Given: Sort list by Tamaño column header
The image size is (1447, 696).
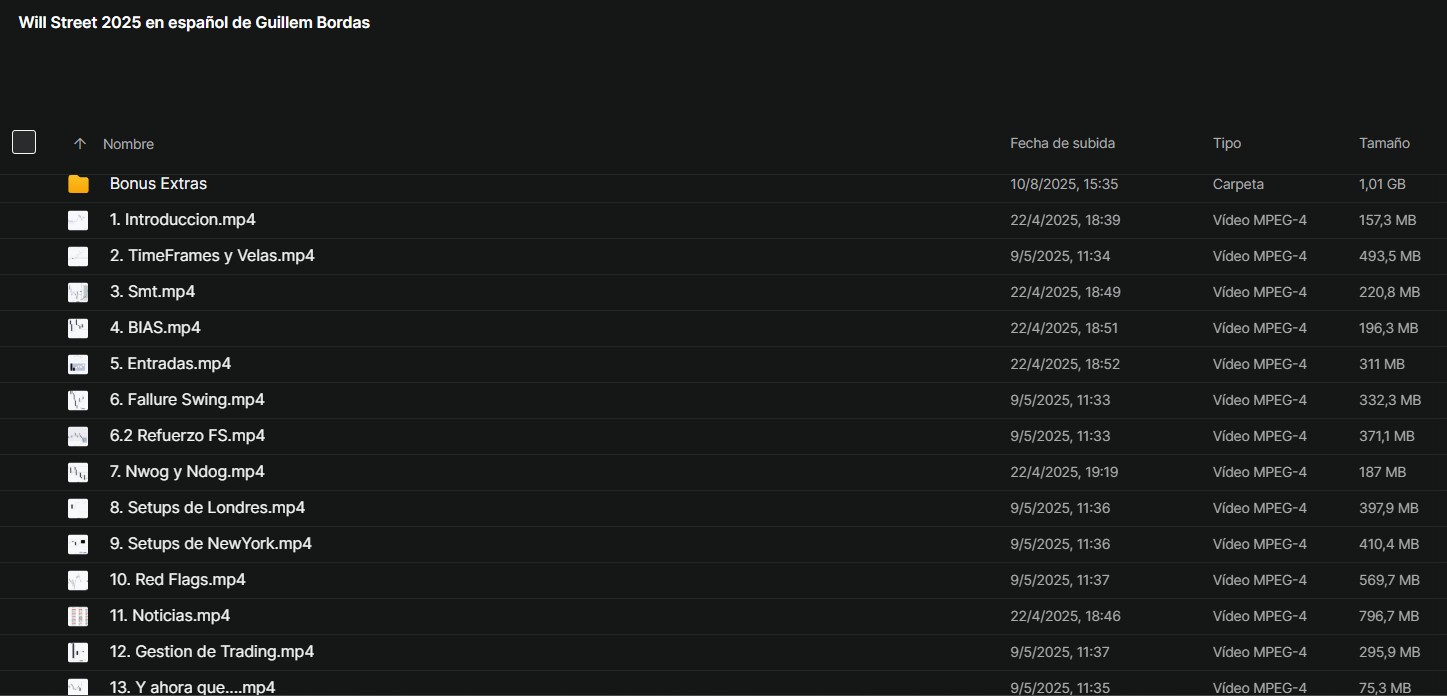Looking at the screenshot, I should [1384, 143].
